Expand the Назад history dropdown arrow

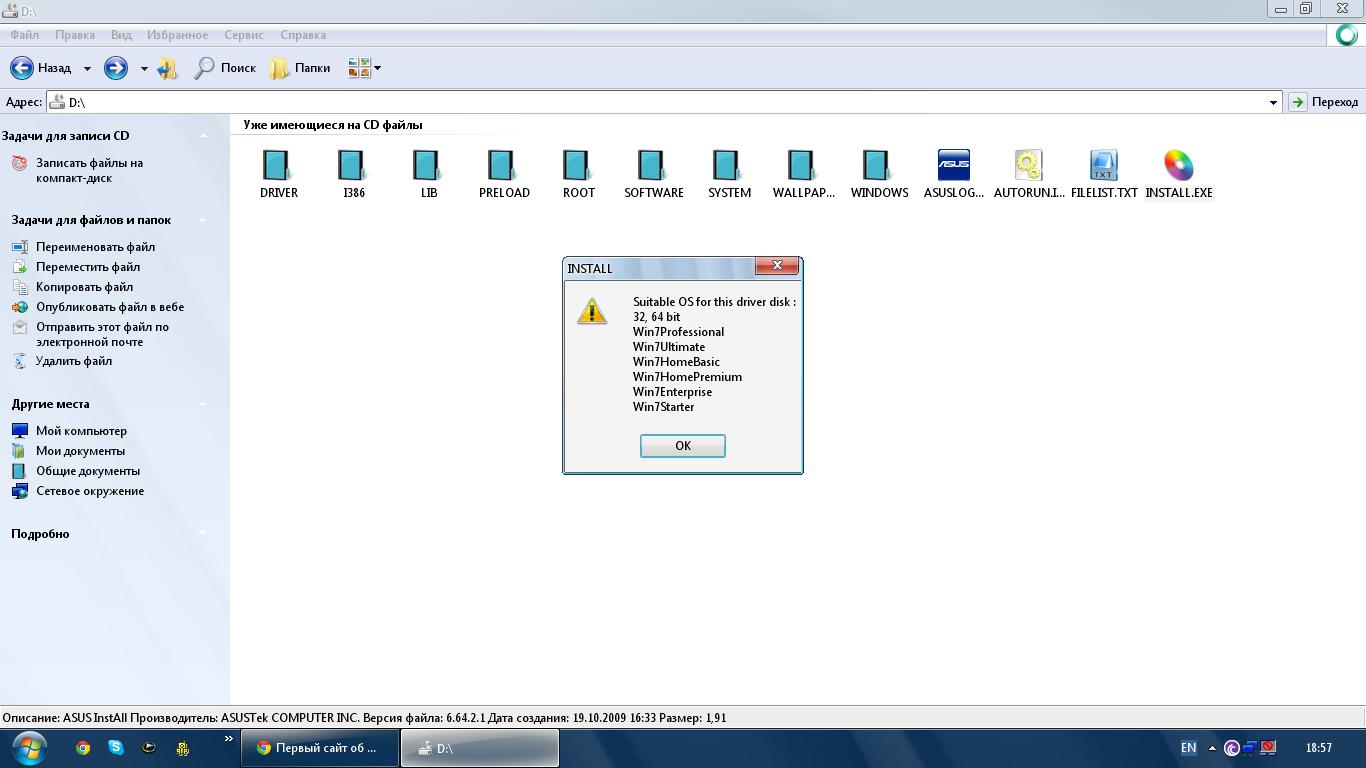click(87, 68)
